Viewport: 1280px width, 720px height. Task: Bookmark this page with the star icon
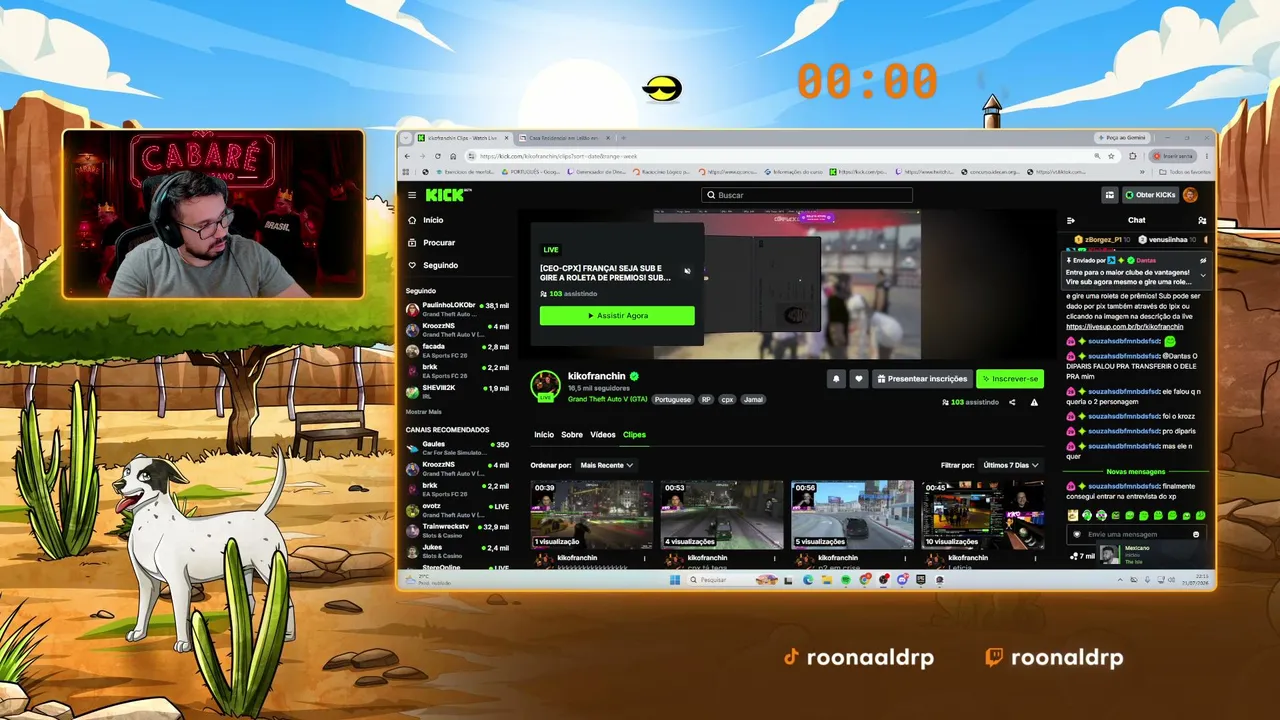pos(1111,156)
